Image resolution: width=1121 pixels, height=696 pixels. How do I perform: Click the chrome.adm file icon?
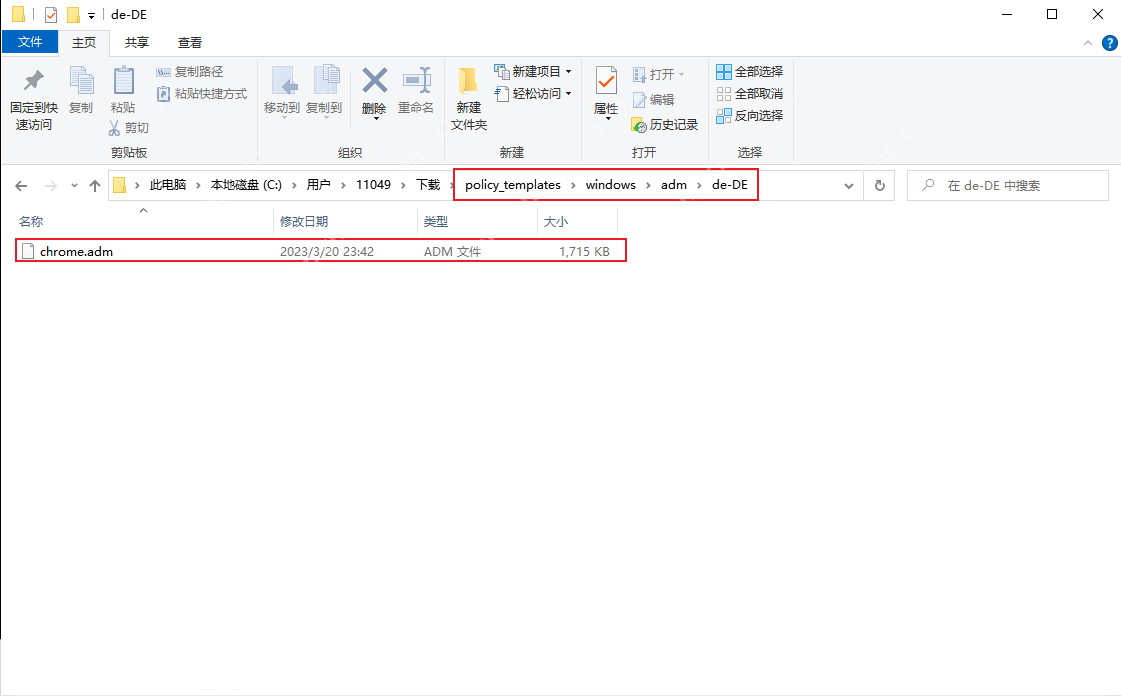28,251
